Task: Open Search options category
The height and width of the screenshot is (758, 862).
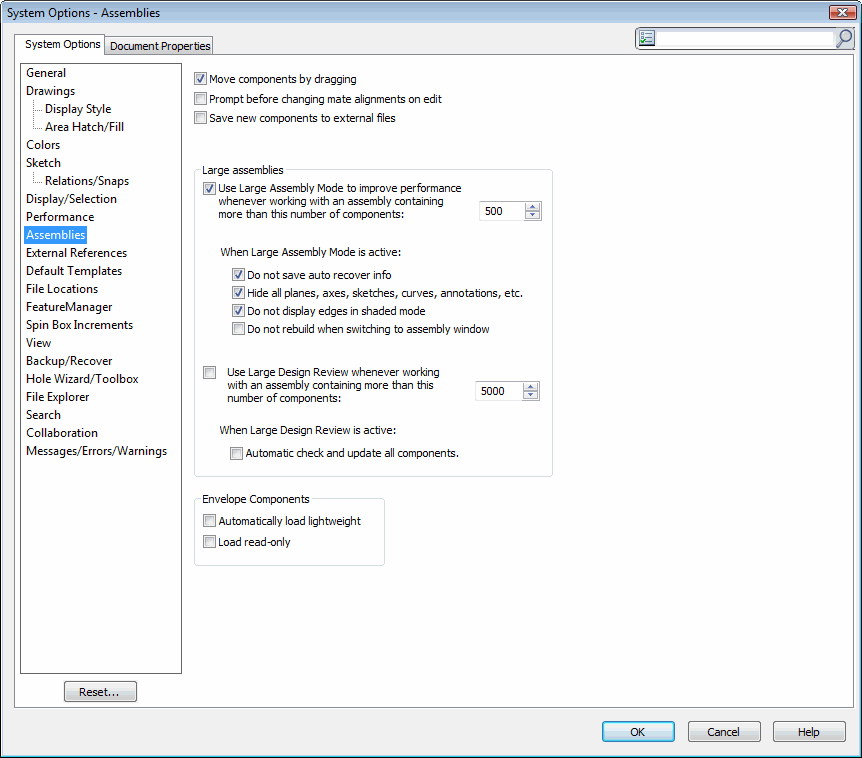Action: click(43, 414)
